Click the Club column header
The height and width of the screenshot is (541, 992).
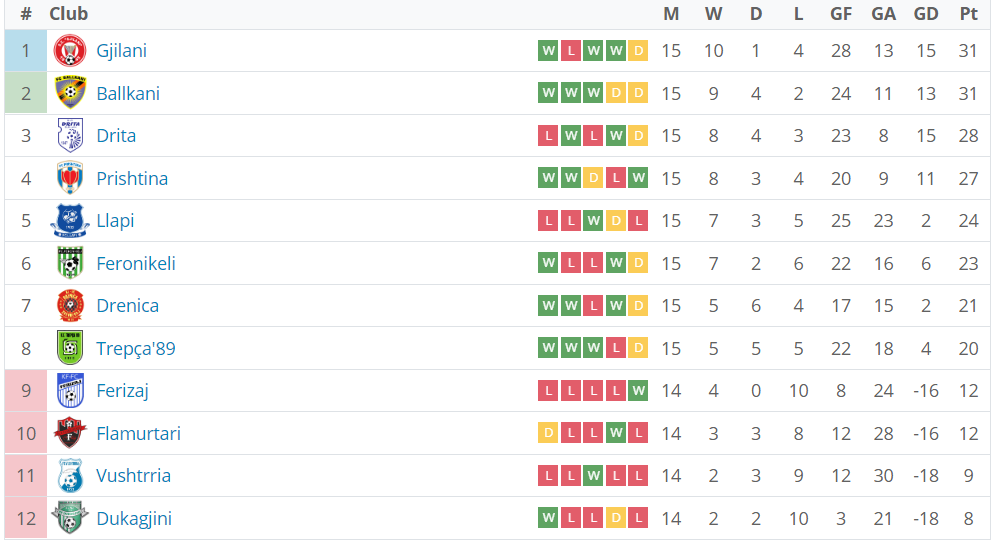(x=68, y=14)
